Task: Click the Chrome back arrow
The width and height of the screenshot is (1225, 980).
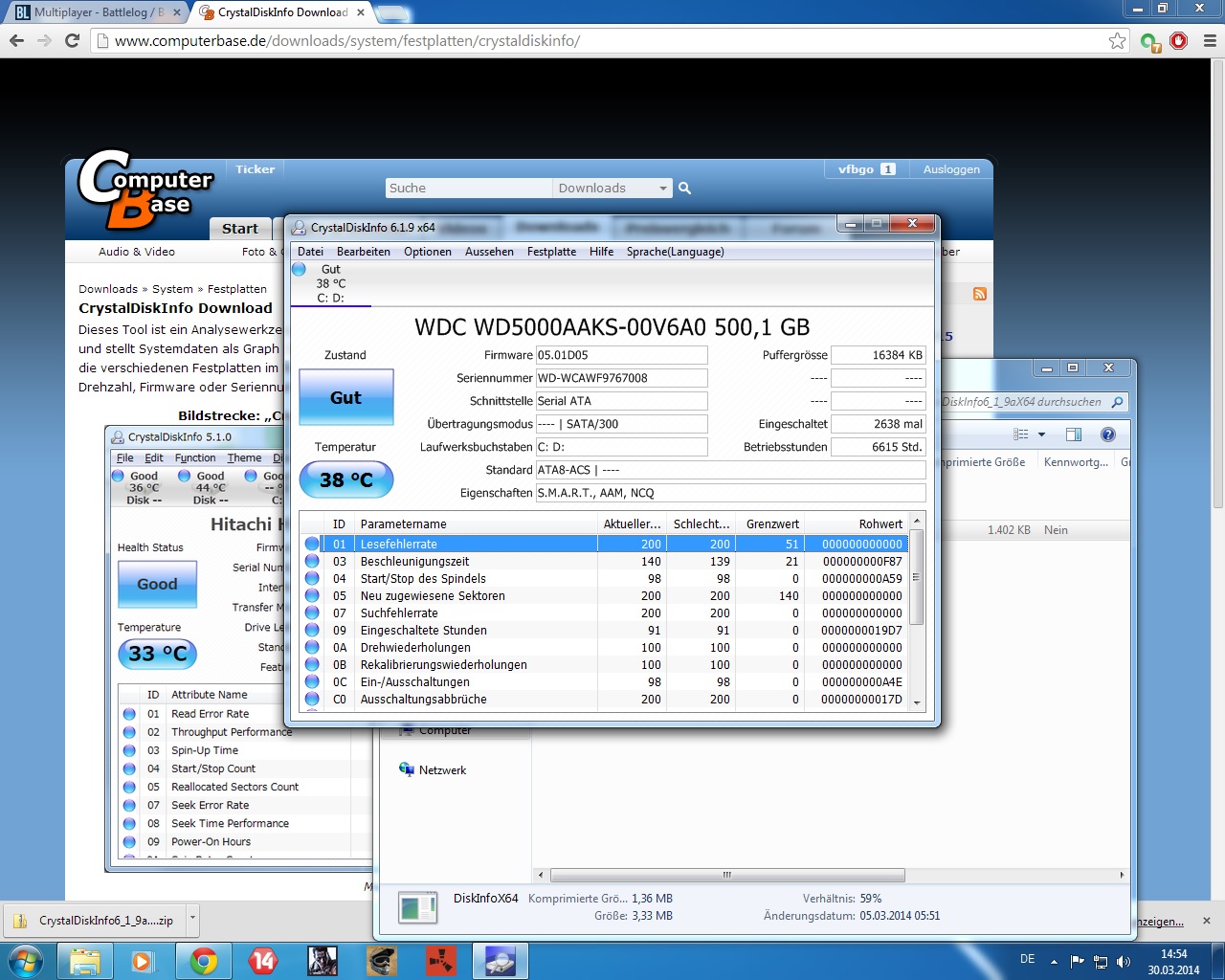Action: pyautogui.click(x=16, y=41)
